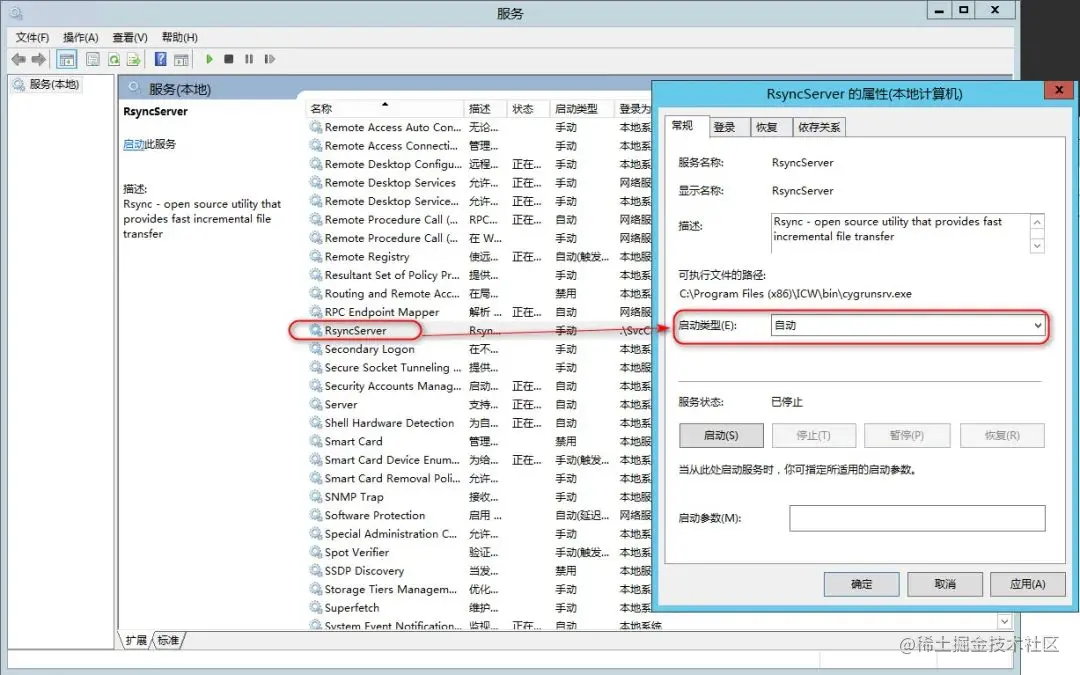1080x675 pixels.
Task: Click the 取消 button
Action: 945,584
